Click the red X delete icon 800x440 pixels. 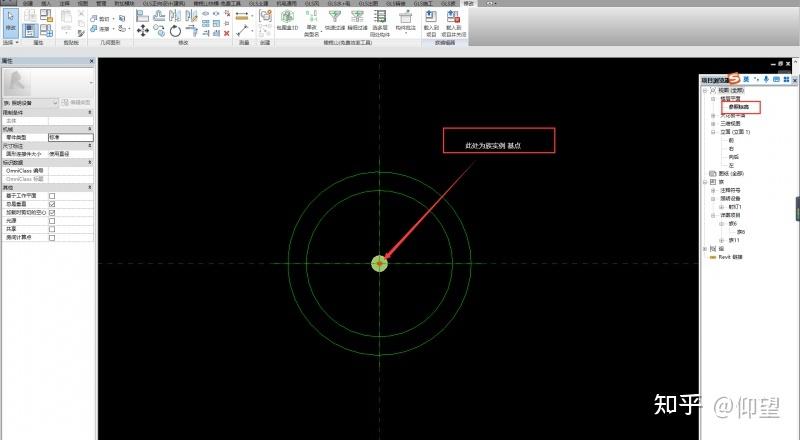[227, 33]
